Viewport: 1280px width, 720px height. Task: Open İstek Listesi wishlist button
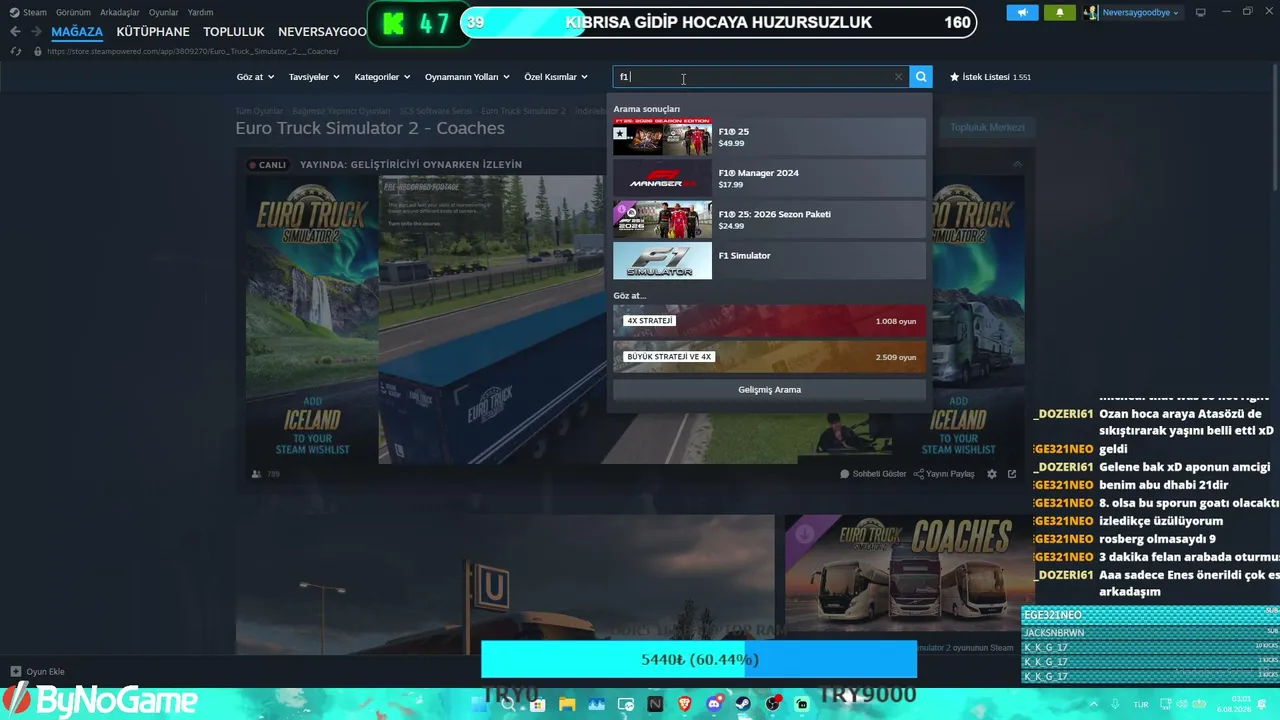(x=990, y=77)
